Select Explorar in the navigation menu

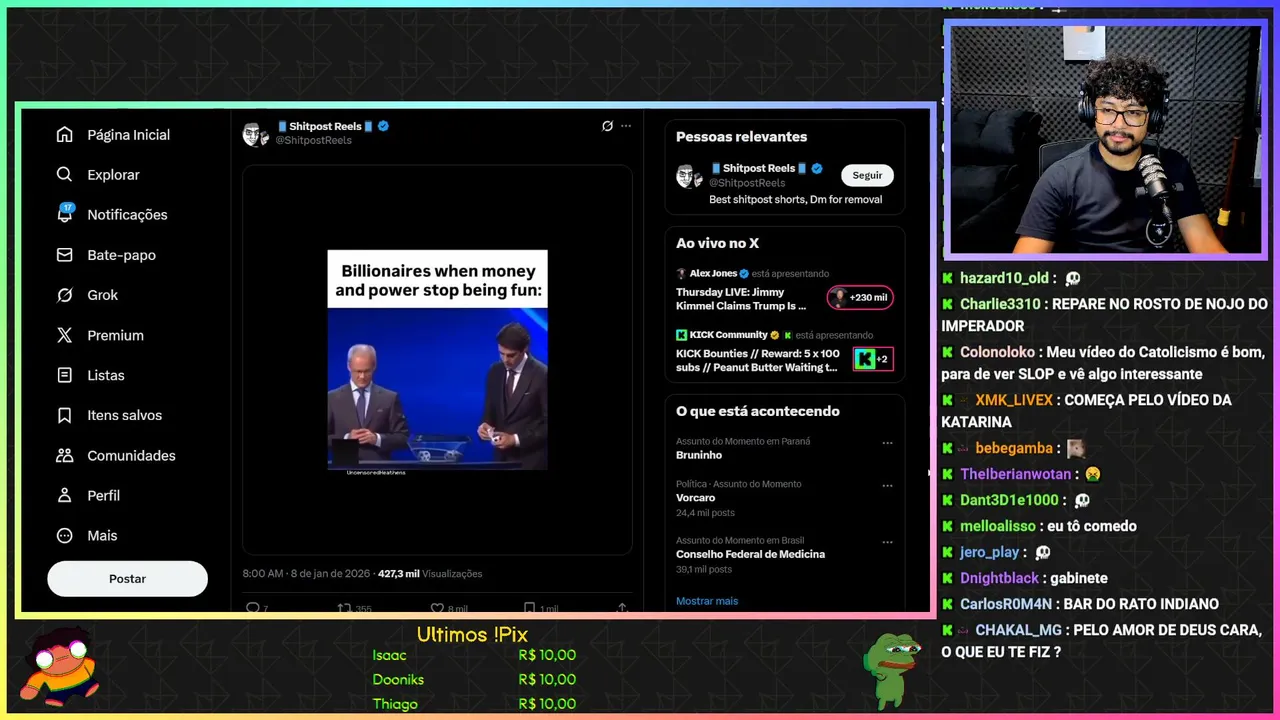113,175
